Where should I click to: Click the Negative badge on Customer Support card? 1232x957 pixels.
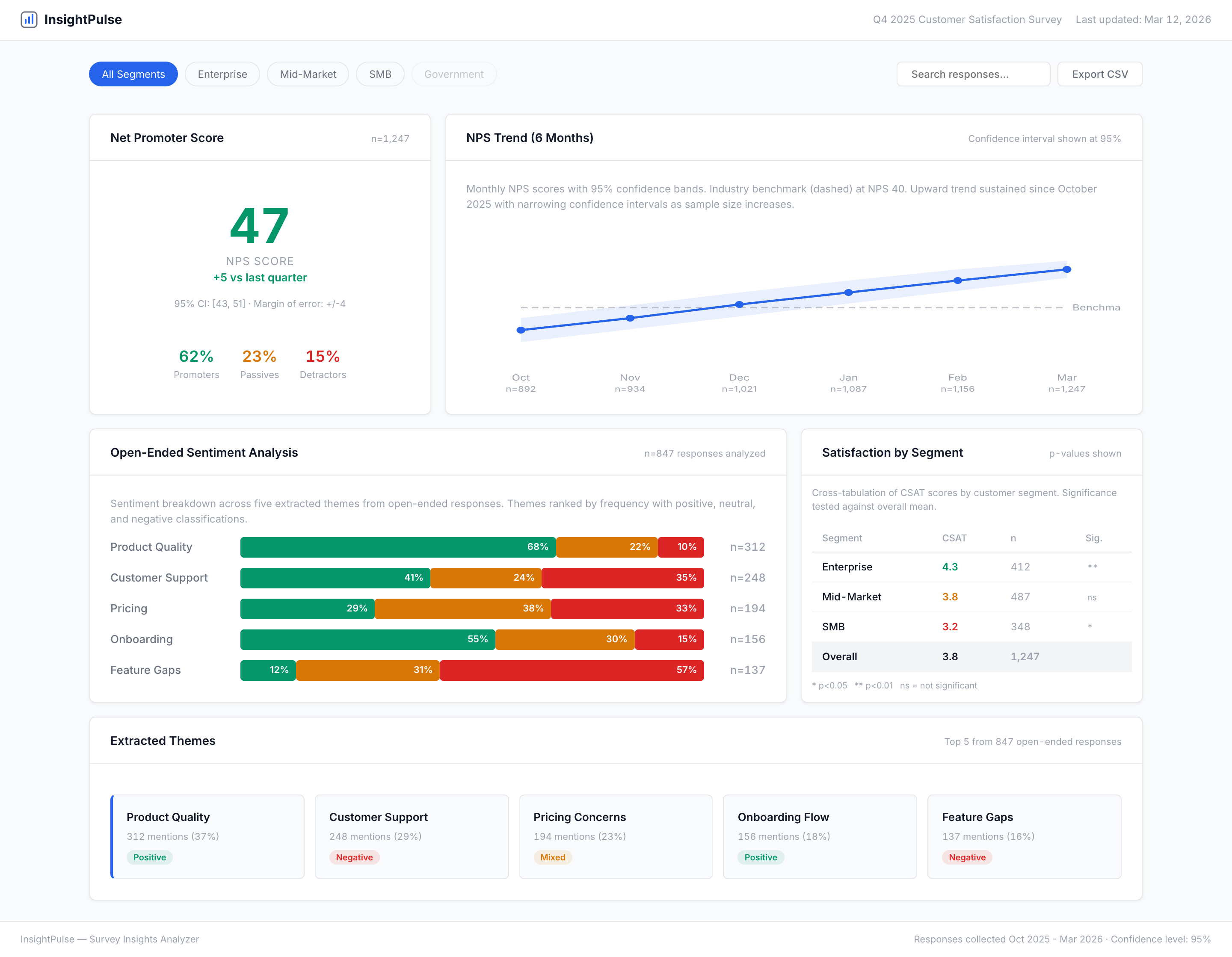pos(354,857)
